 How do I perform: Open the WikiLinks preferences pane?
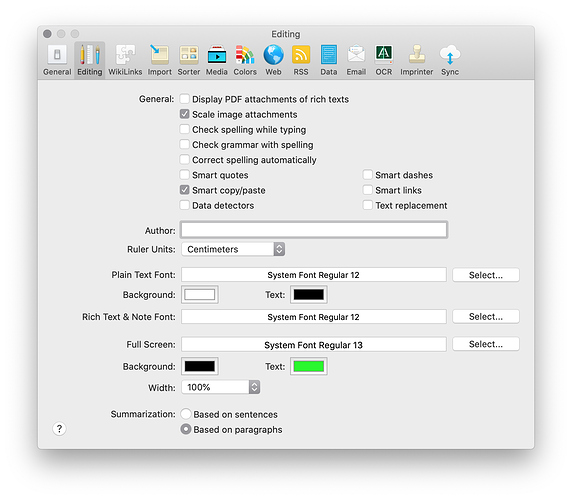(x=125, y=60)
